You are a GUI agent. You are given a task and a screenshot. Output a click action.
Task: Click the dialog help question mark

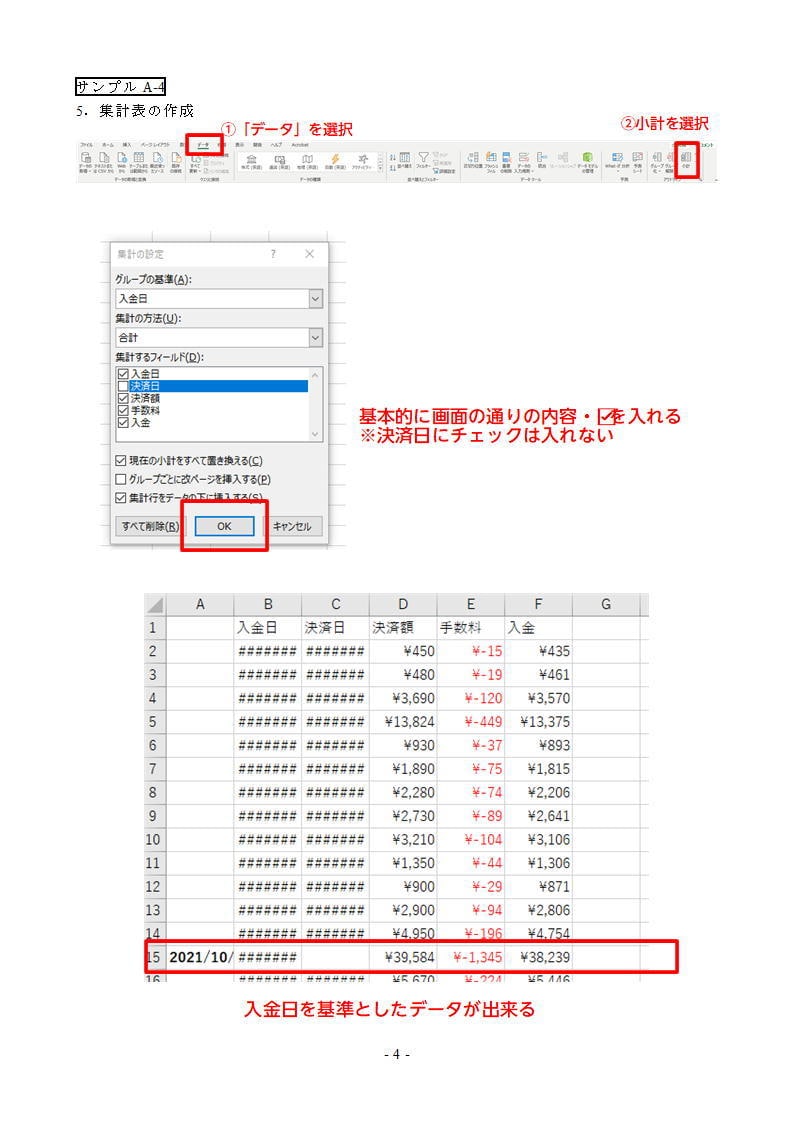273,254
